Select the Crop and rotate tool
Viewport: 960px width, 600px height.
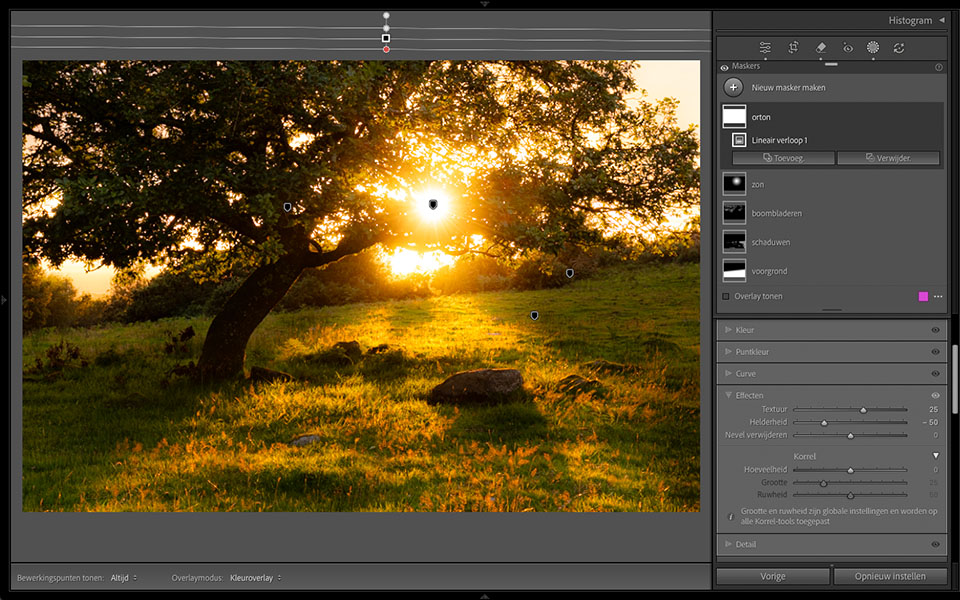coord(793,48)
